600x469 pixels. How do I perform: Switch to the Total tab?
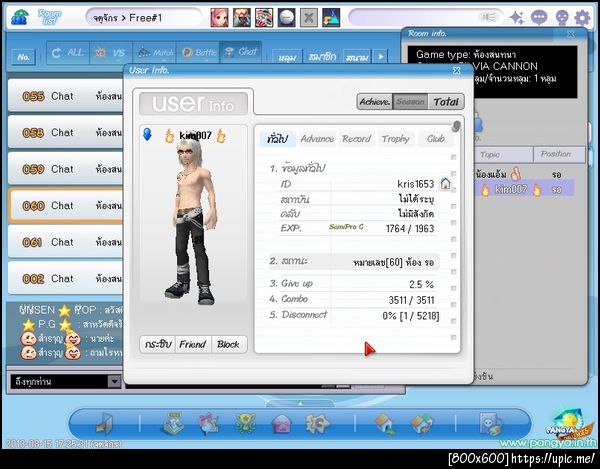click(446, 102)
